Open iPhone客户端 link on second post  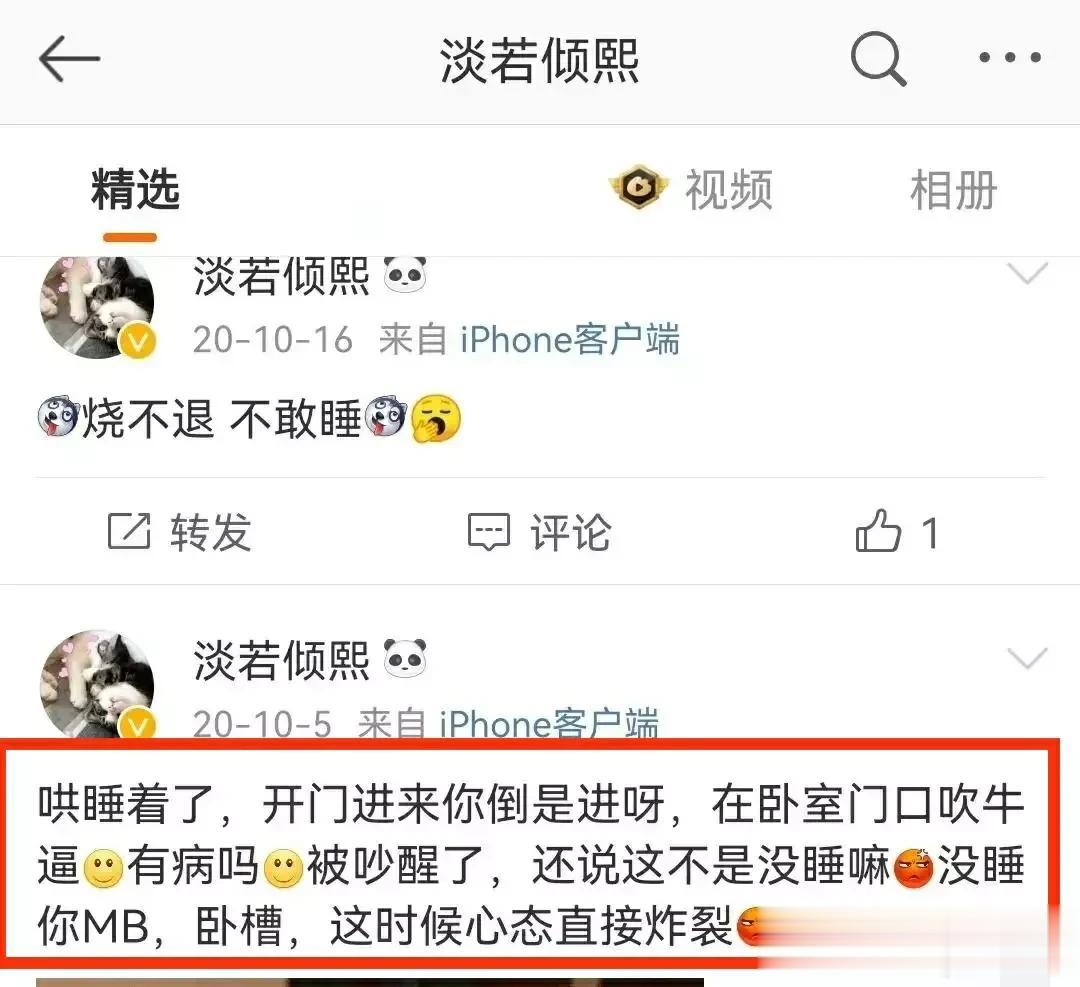click(x=549, y=723)
